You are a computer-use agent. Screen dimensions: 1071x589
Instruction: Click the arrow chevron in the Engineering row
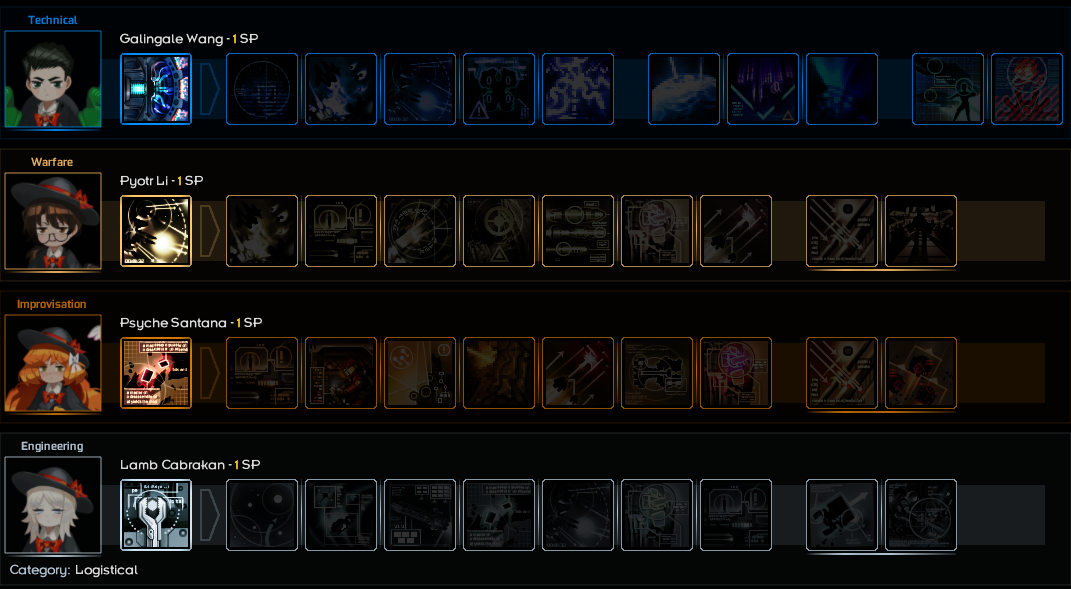coord(210,515)
